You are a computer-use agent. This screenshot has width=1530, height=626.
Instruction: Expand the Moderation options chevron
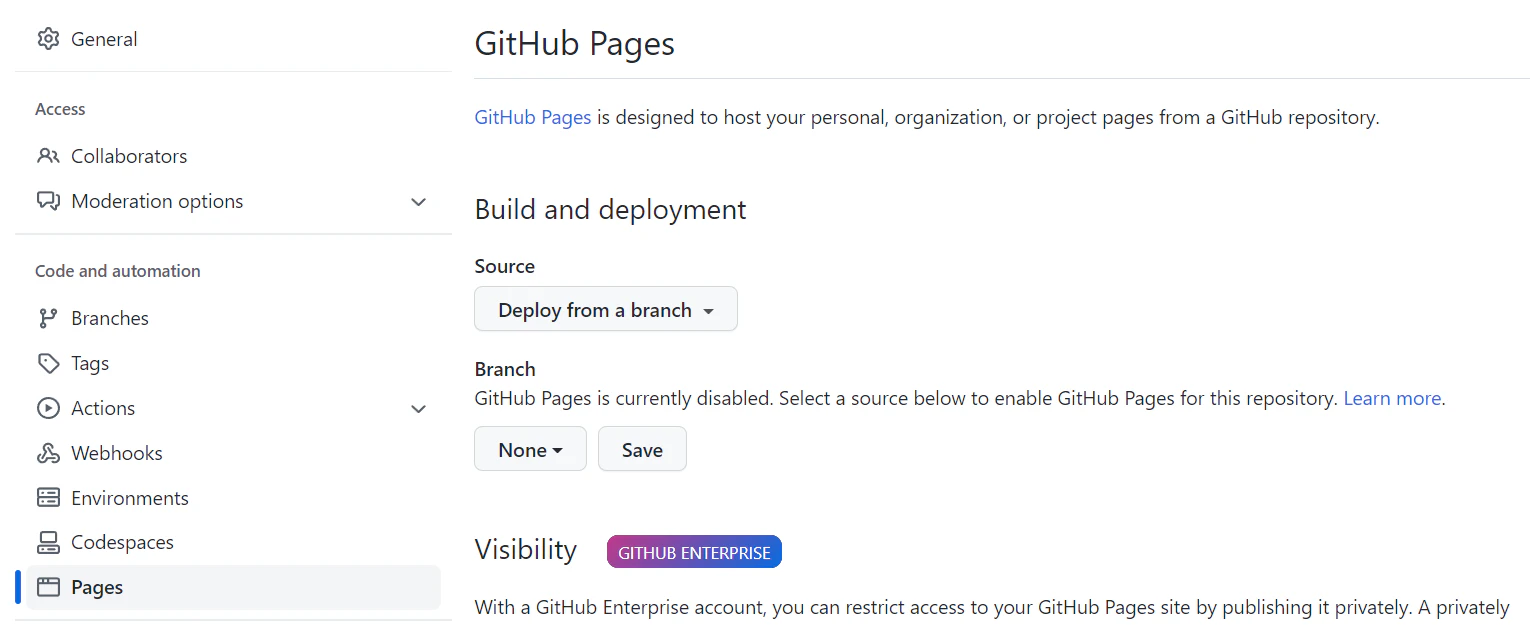419,202
